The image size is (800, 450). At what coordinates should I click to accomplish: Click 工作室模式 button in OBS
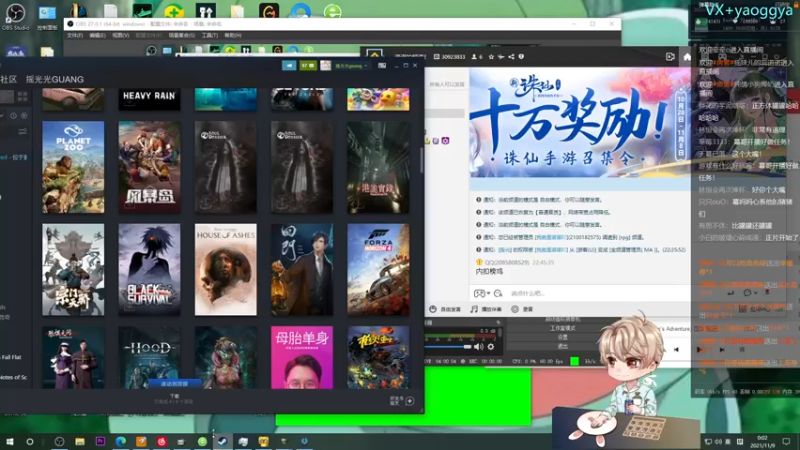pos(562,328)
